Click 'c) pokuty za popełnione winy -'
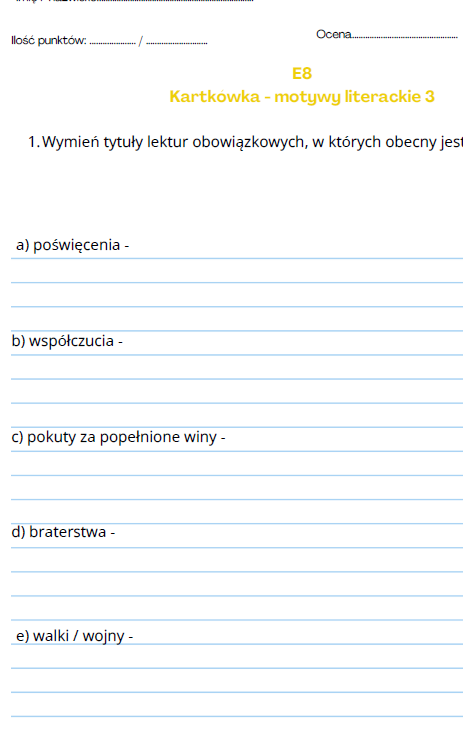Screen dimensions: 463x737 point(118,437)
